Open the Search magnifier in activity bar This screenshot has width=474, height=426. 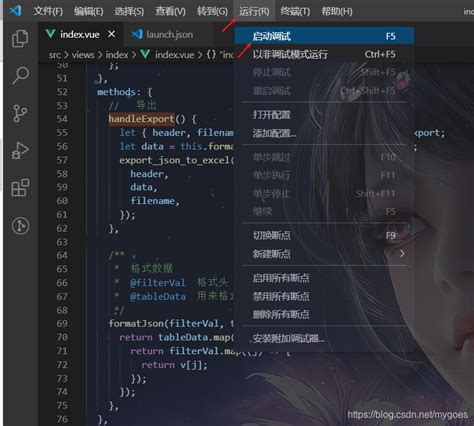20,75
